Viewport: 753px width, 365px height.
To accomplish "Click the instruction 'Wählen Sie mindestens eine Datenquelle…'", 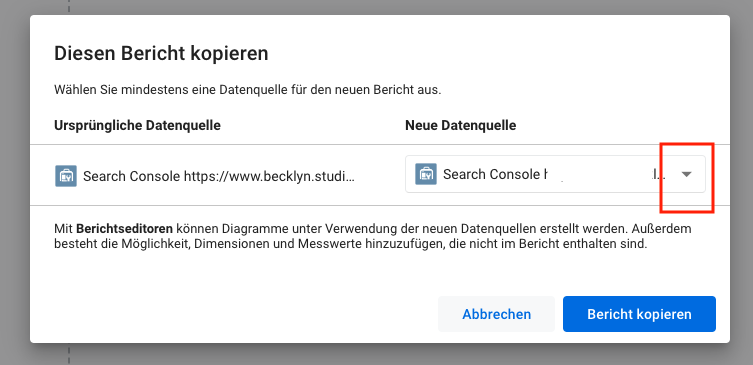I will tap(247, 90).
